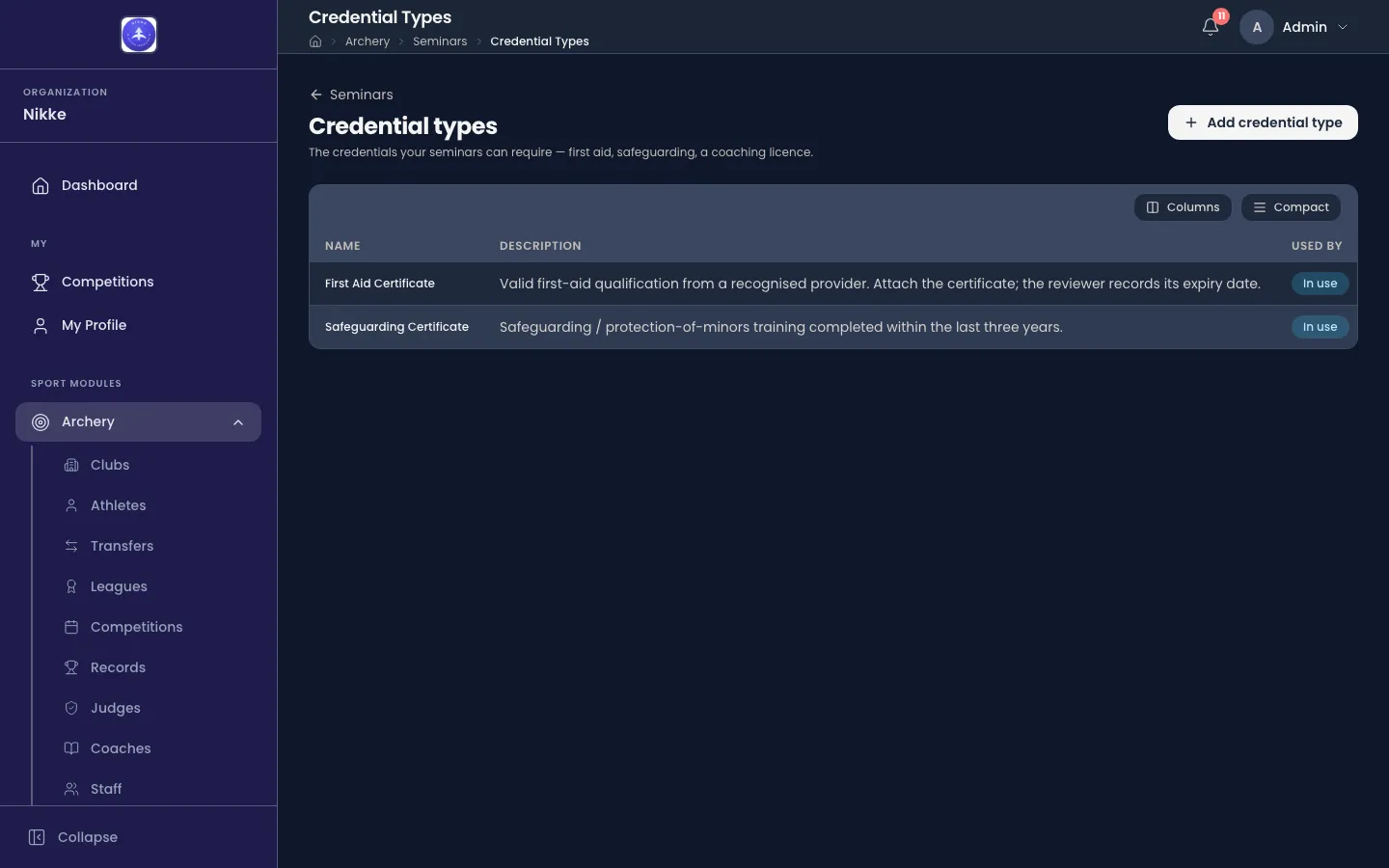
Task: Open the Admin user menu dropdown
Action: pyautogui.click(x=1296, y=27)
